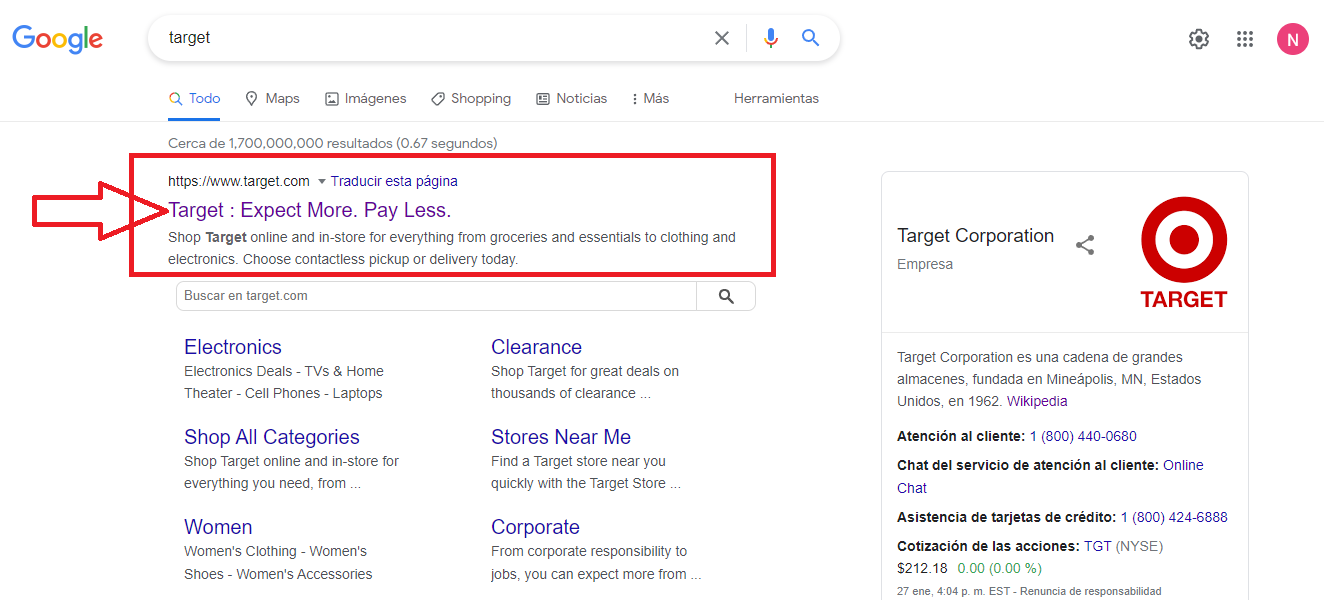Open the Clearance sitelink
This screenshot has height=600, width=1324.
pyautogui.click(x=536, y=347)
